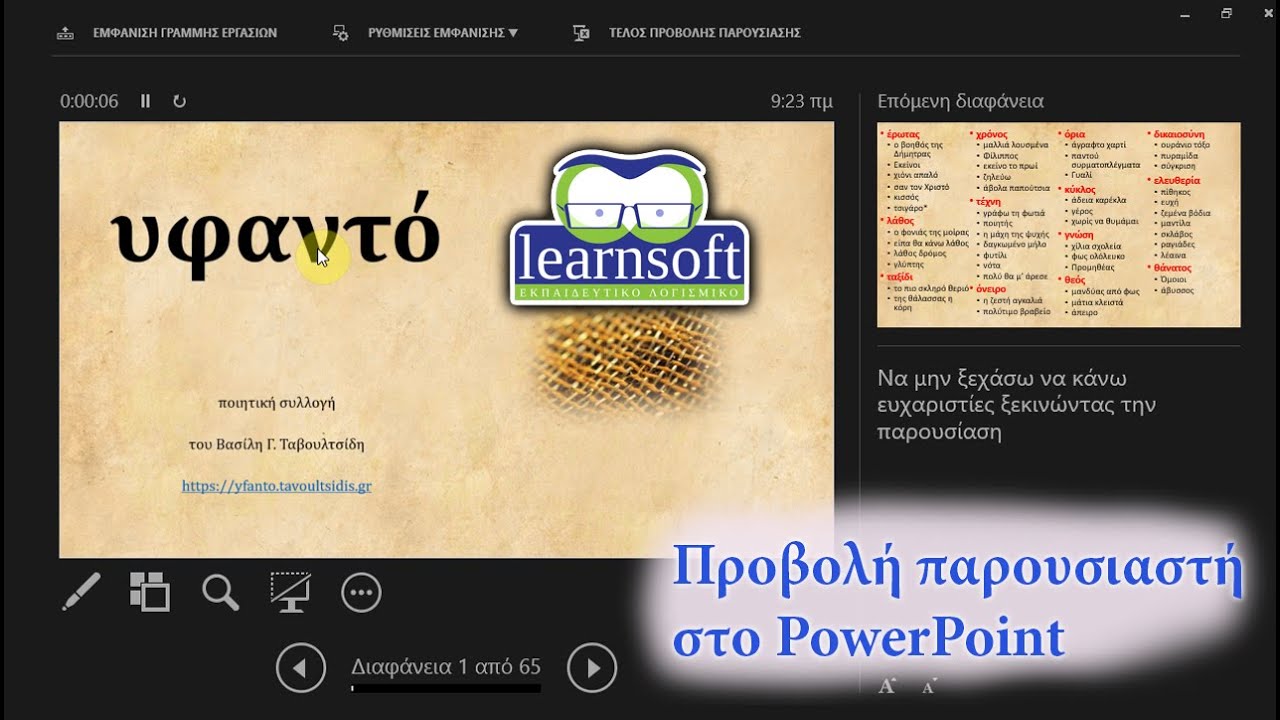Viewport: 1280px width, 720px height.
Task: Click the display settings icon
Action: pyautogui.click(x=341, y=33)
